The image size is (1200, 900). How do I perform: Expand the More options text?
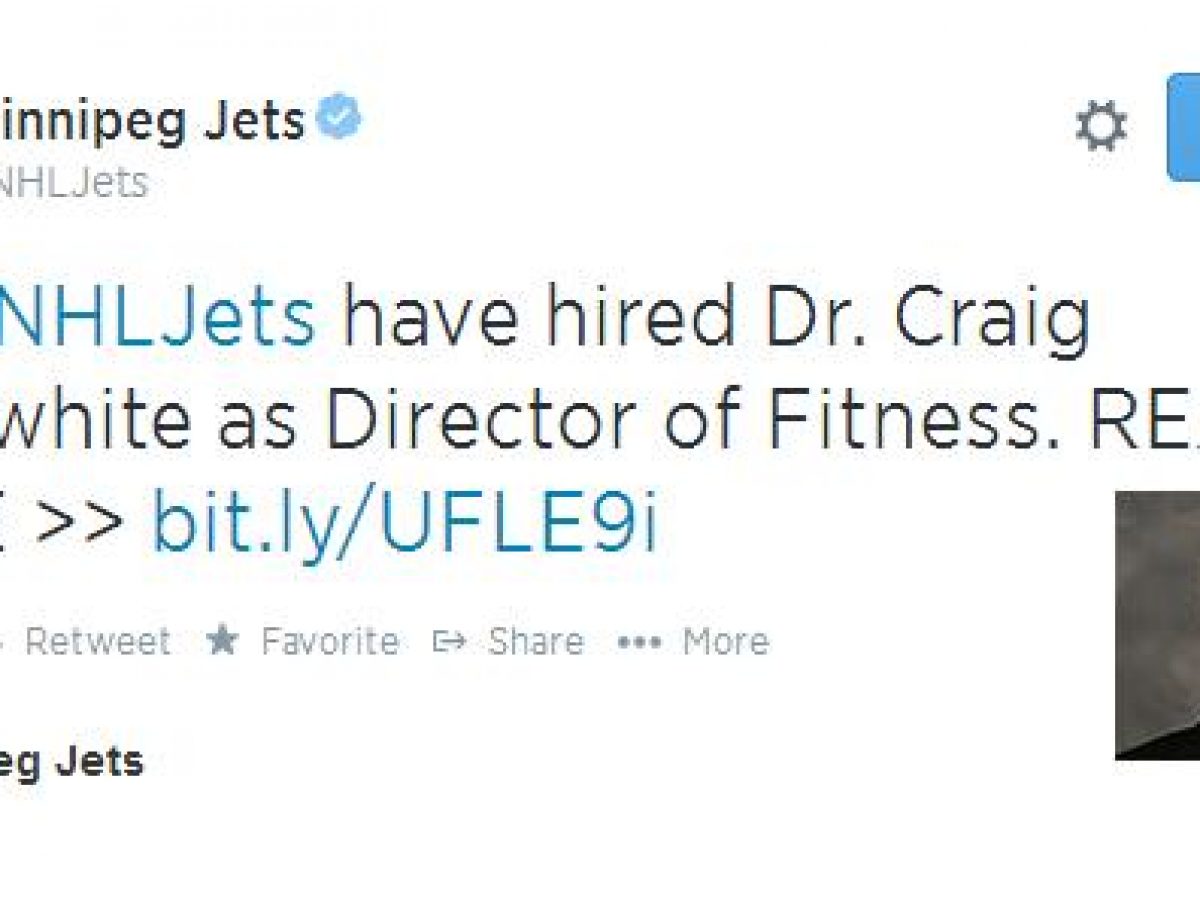tap(725, 641)
